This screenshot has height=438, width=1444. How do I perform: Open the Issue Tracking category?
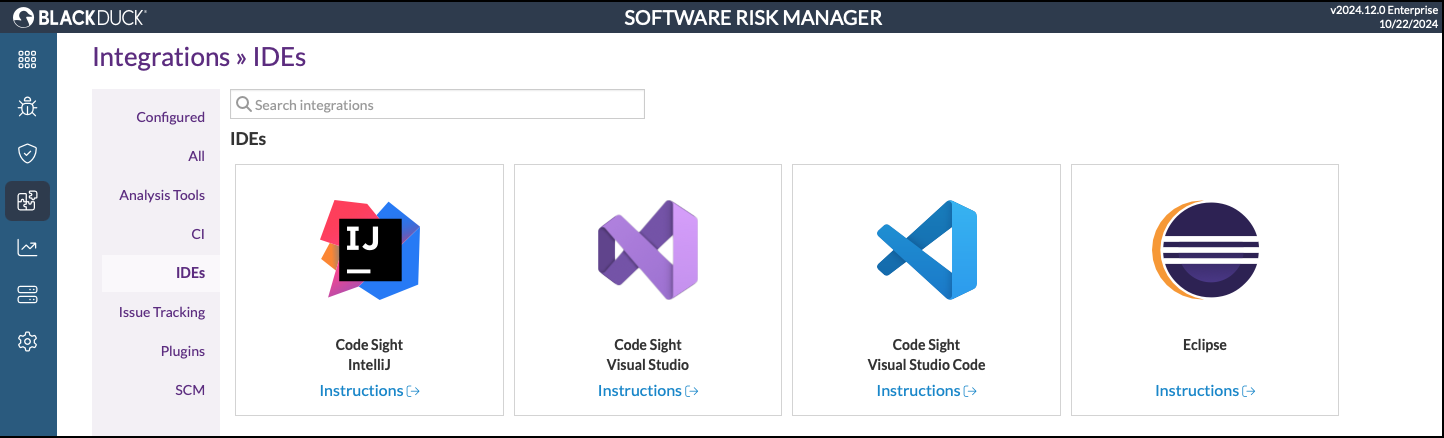click(162, 312)
